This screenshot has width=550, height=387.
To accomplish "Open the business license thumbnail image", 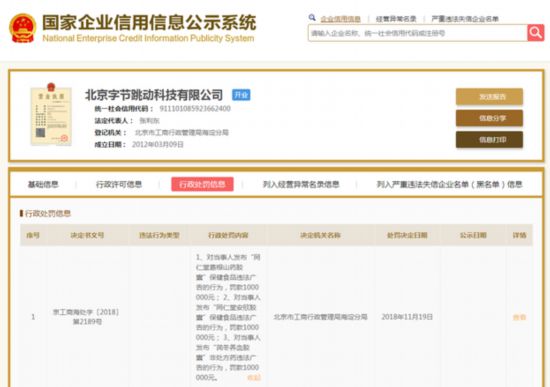I will 51,114.
